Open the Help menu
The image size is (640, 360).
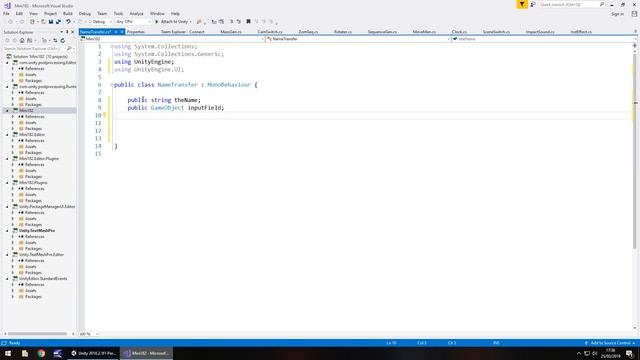coord(175,14)
